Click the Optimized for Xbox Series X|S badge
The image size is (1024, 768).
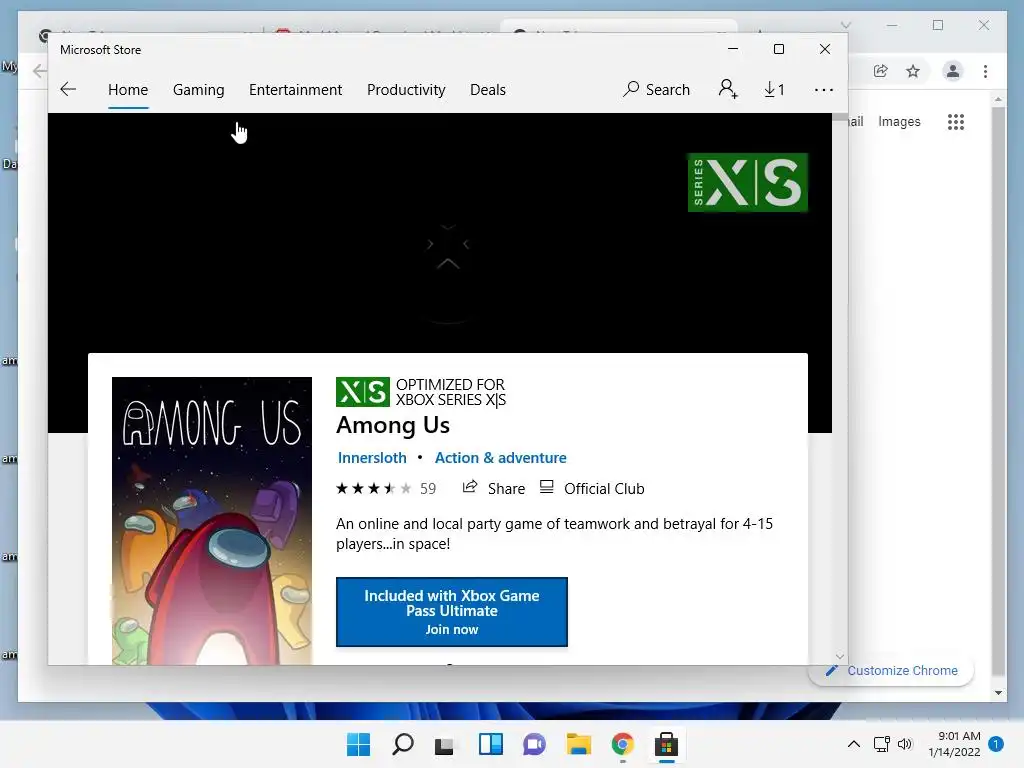pyautogui.click(x=421, y=392)
